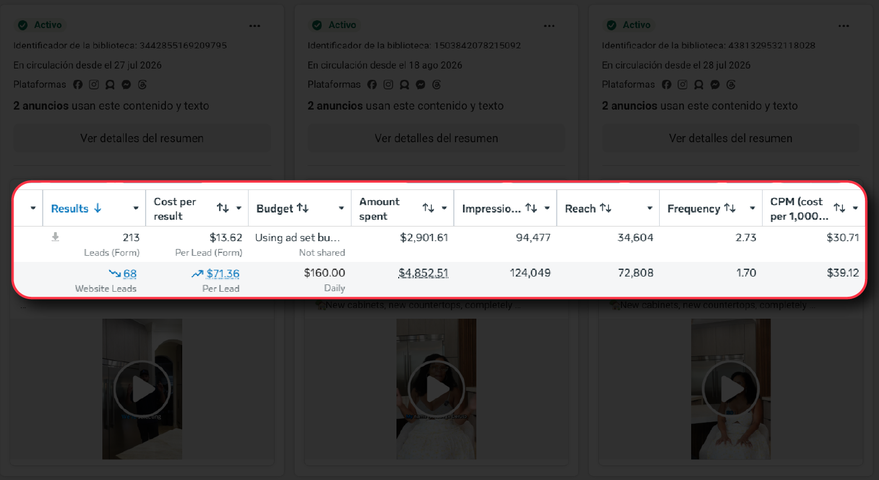Click sort arrows on Reach column
Viewport: 879px width, 480px height.
point(605,208)
